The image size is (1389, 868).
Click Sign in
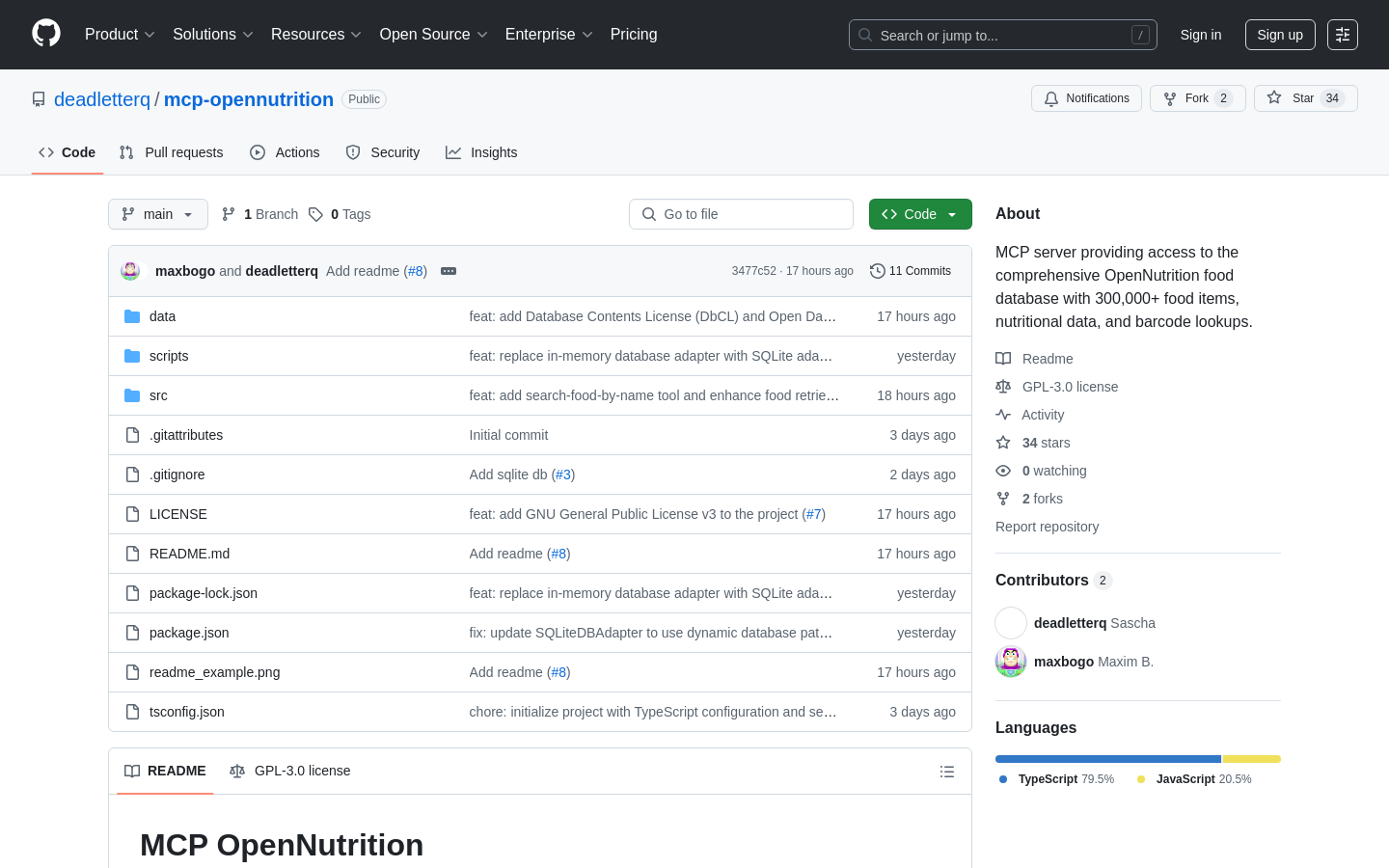coord(1201,35)
